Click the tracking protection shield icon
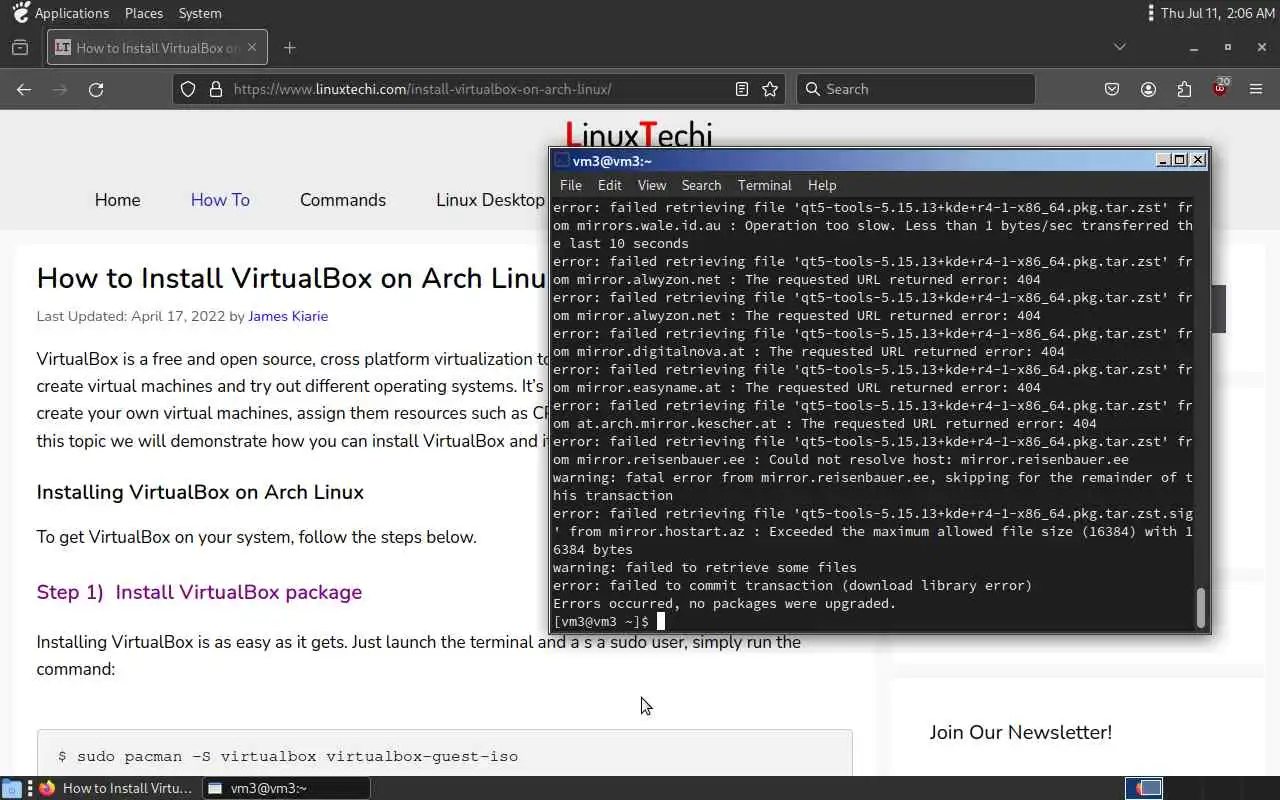Image resolution: width=1280 pixels, height=800 pixels. pyautogui.click(x=188, y=89)
